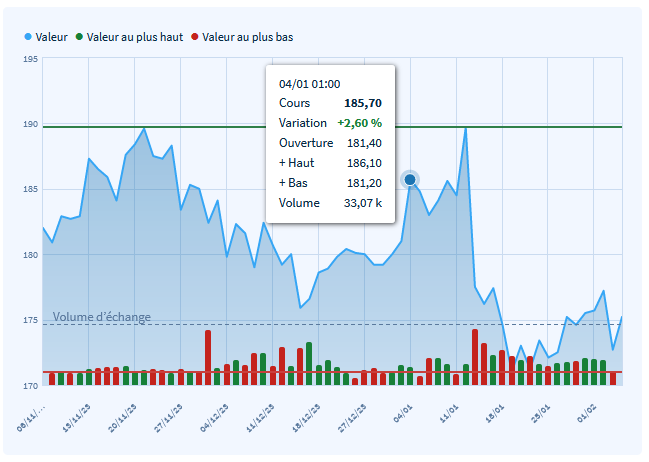Toggle the Valeur series legend label

click(x=51, y=37)
